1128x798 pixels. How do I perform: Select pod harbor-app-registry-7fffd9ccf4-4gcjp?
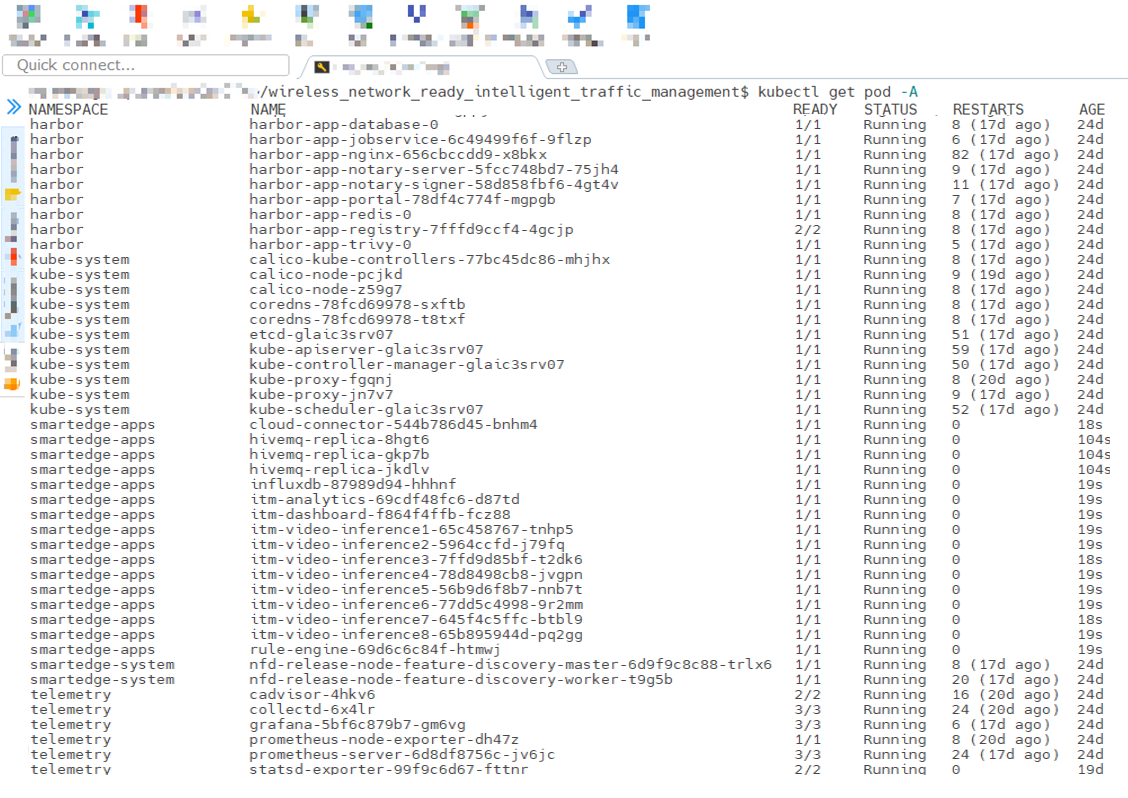pos(411,230)
